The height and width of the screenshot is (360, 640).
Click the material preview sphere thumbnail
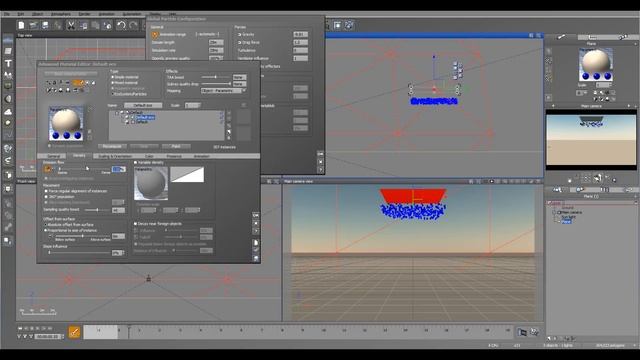click(x=66, y=123)
